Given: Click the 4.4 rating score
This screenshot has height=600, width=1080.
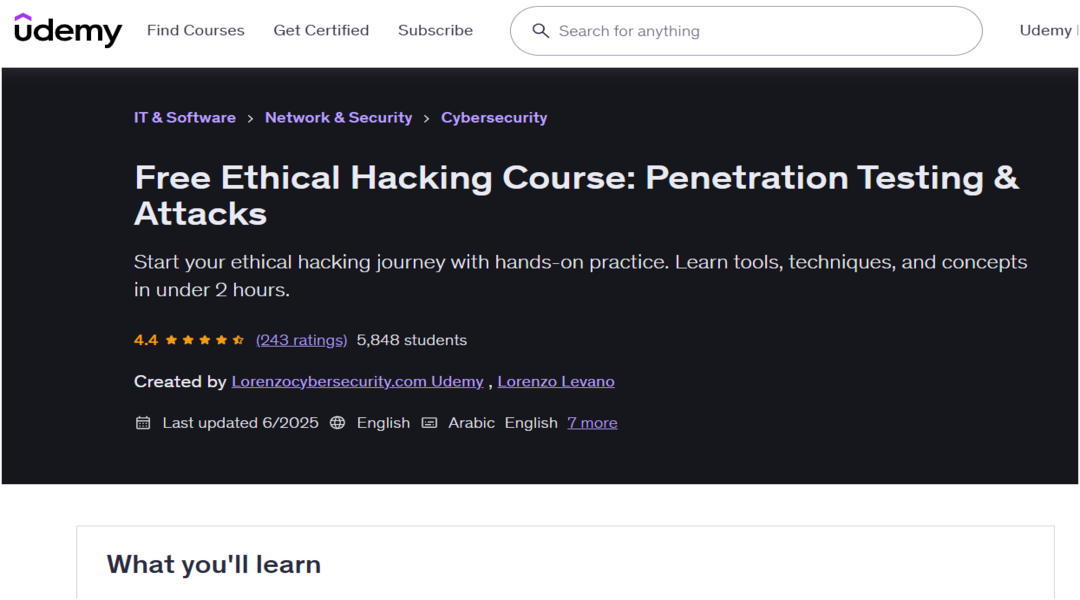Looking at the screenshot, I should (x=146, y=340).
